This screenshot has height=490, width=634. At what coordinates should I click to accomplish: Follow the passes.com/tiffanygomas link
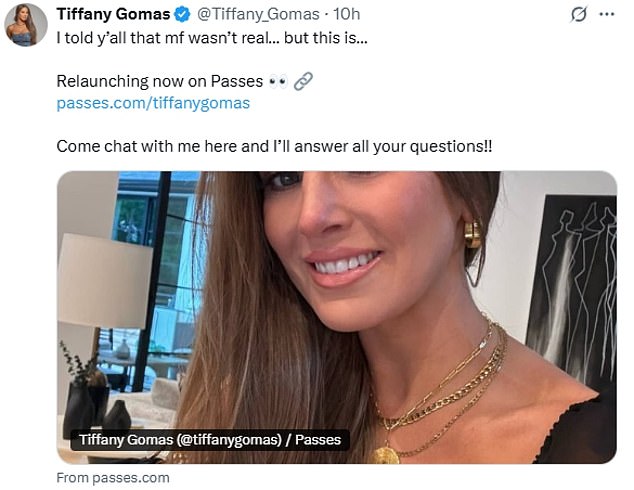153,103
